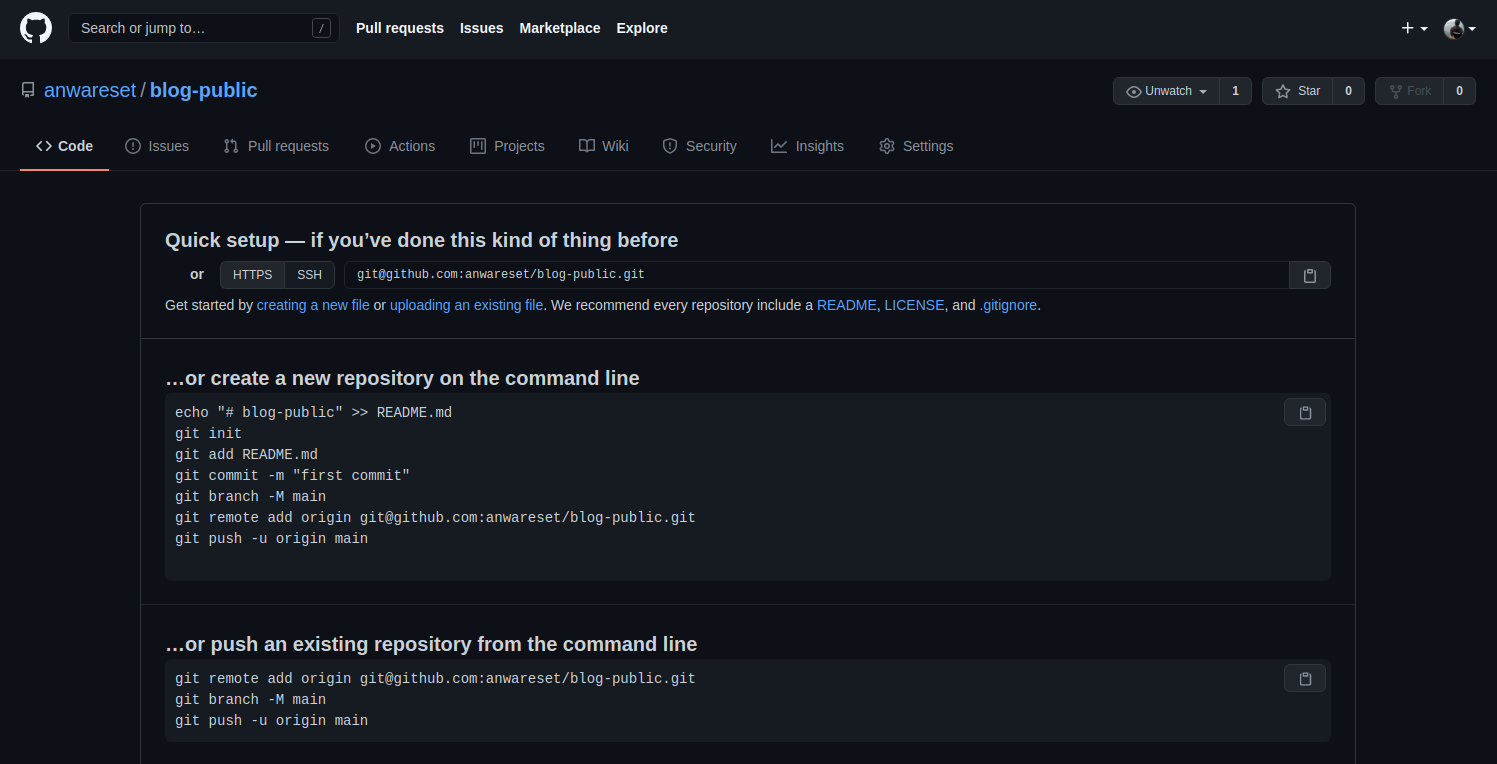Open the plus create-new dropdown

pyautogui.click(x=1414, y=28)
